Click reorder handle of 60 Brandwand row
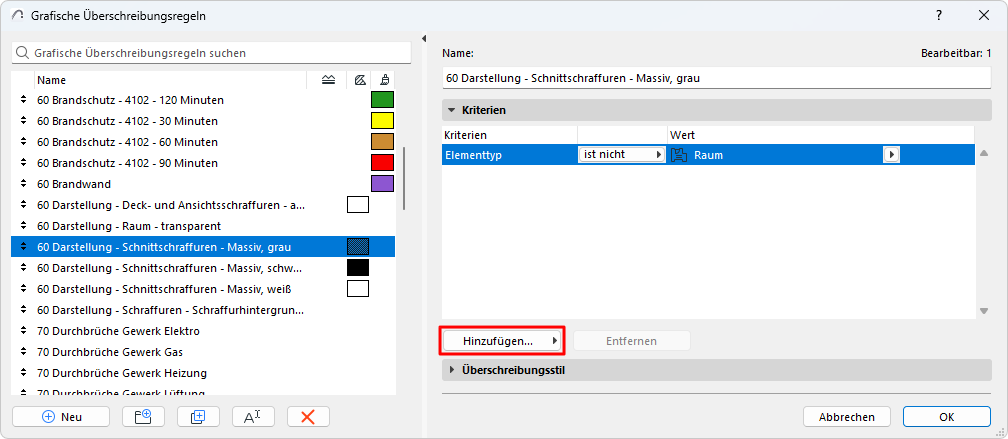The height and width of the screenshot is (439, 1008). pos(24,184)
